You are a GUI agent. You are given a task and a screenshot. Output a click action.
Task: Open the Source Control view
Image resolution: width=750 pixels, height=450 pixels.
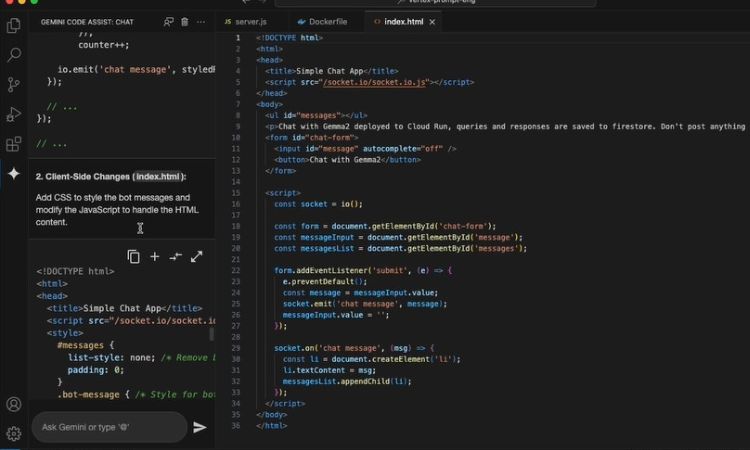[13, 85]
